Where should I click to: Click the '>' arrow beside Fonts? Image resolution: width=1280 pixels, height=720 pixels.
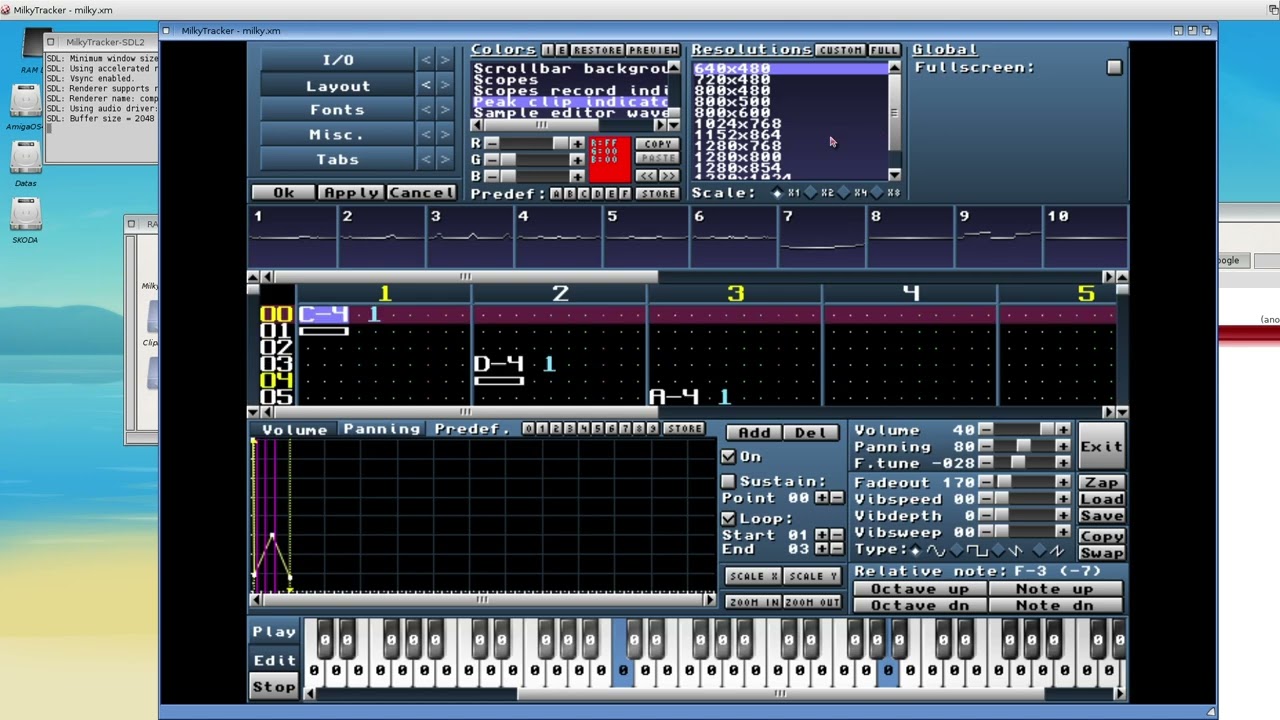pyautogui.click(x=445, y=110)
